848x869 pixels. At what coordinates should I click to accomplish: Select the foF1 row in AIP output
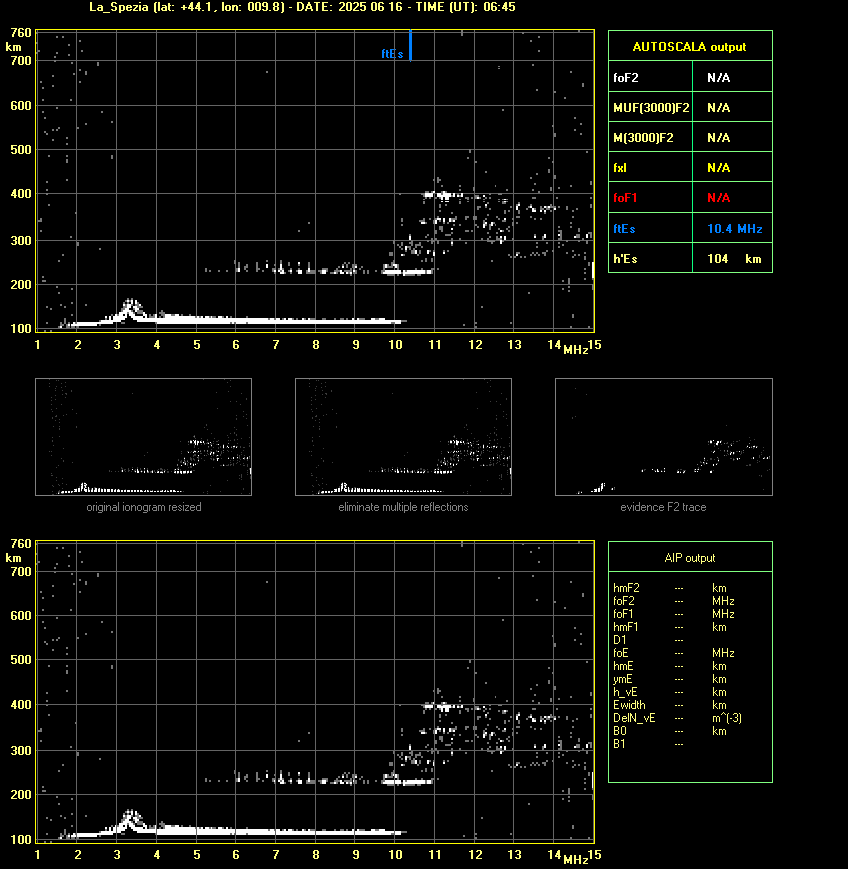(674, 614)
